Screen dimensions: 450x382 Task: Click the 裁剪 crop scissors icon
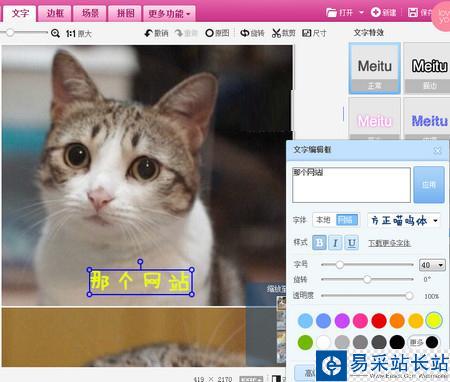[276, 33]
